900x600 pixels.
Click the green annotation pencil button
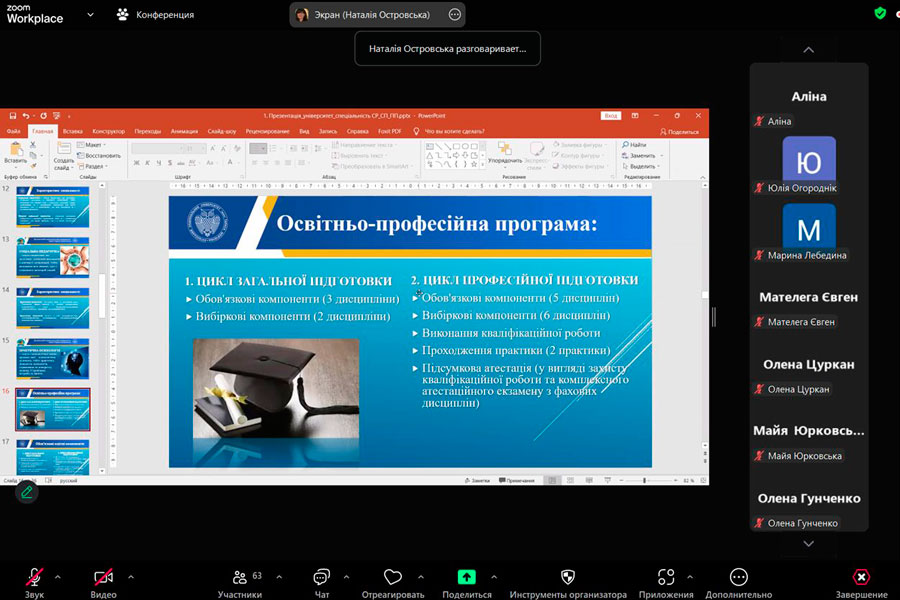click(27, 492)
